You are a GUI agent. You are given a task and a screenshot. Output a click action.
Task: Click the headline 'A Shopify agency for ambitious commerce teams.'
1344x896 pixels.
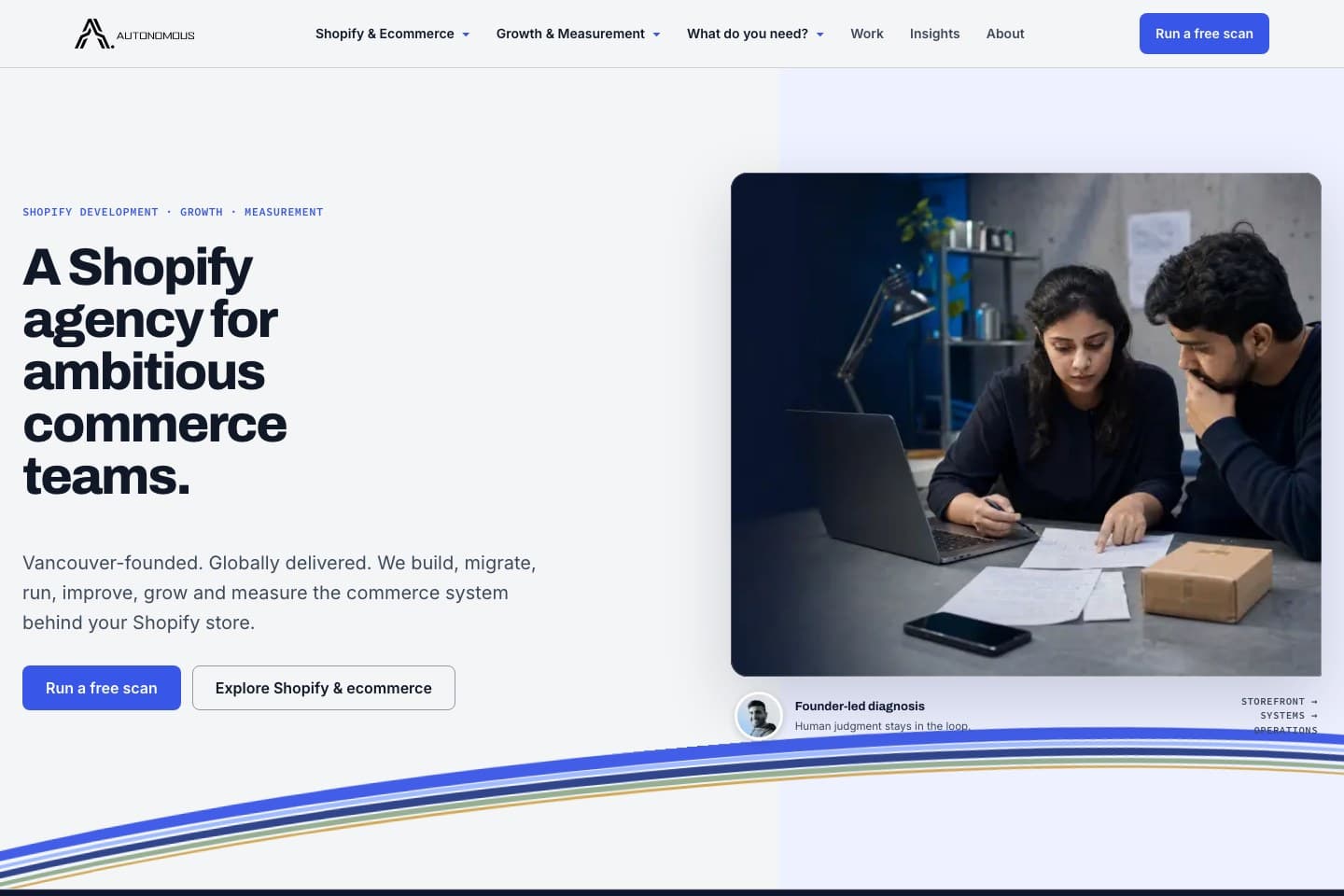click(155, 371)
